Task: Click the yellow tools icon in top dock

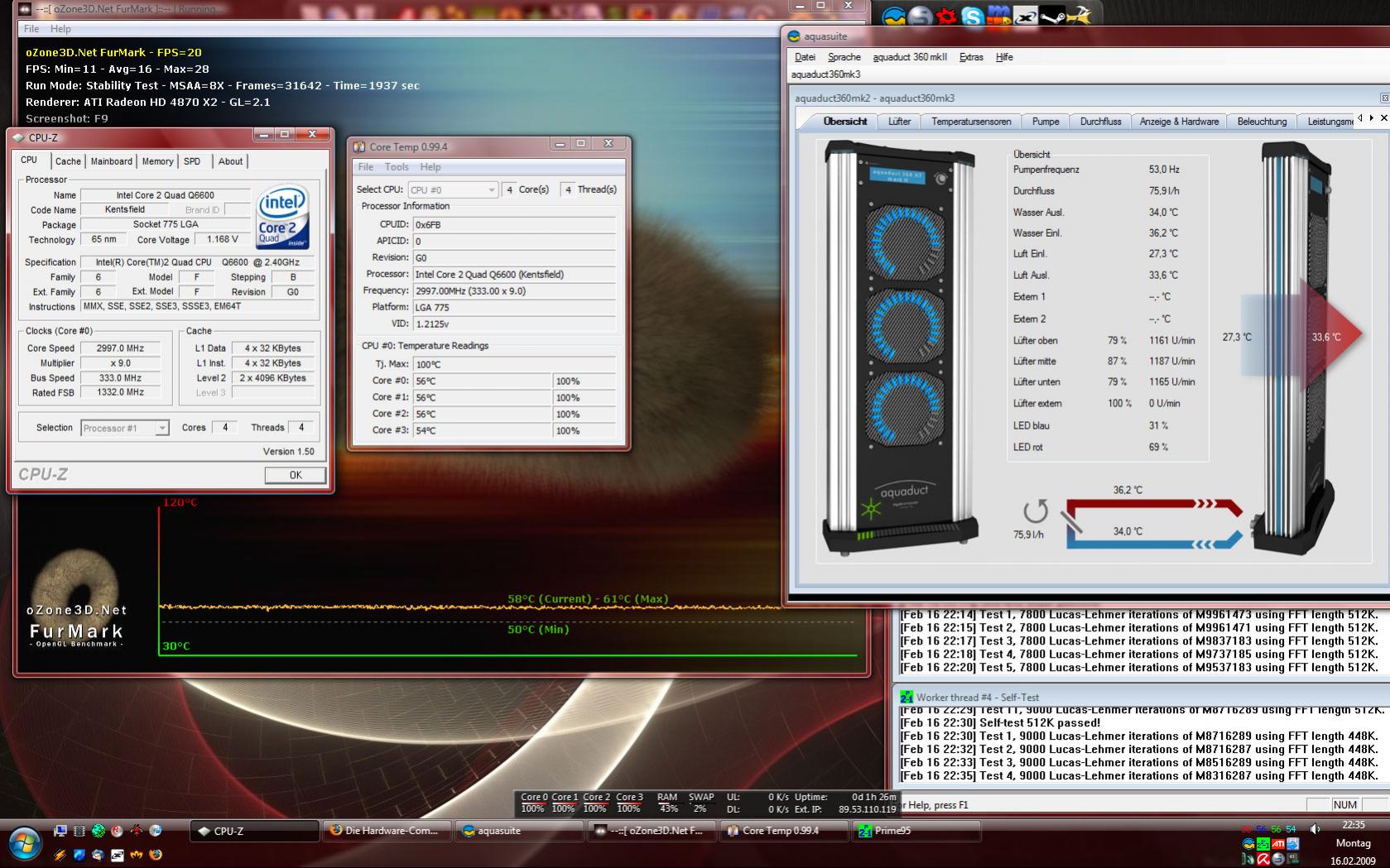Action: coord(1079,16)
